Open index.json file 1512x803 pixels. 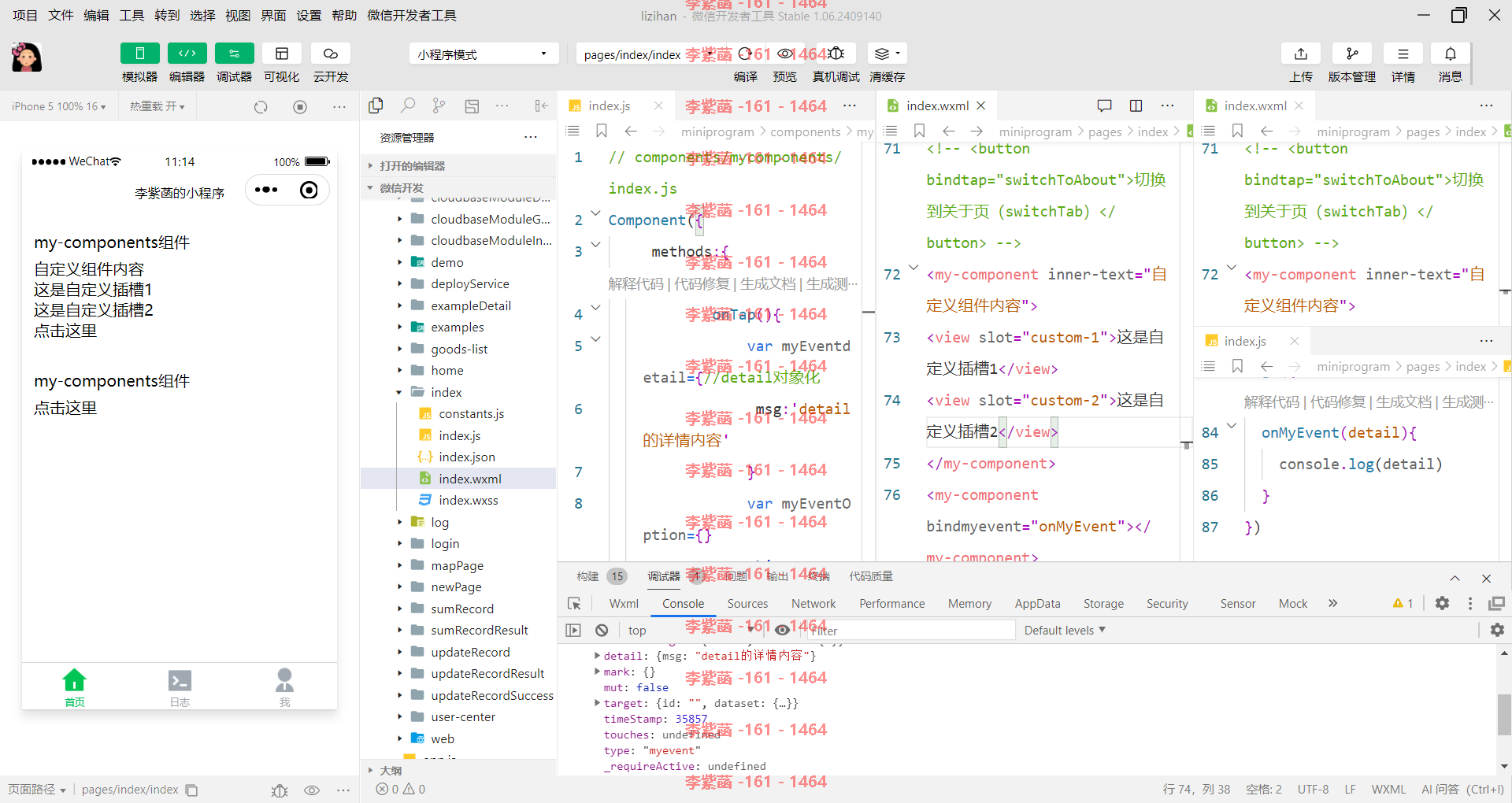(466, 457)
